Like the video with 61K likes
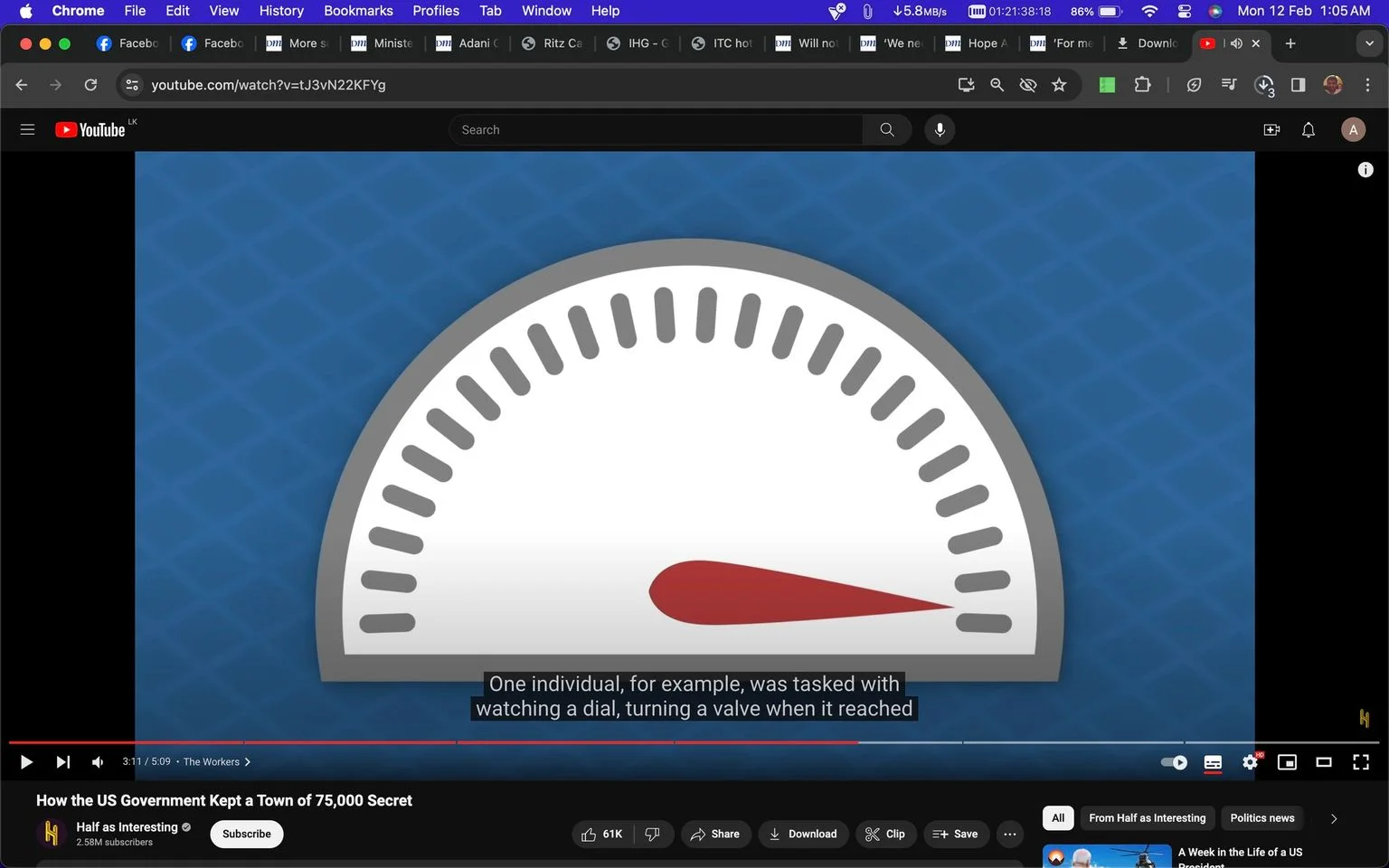1389x868 pixels. (x=602, y=834)
